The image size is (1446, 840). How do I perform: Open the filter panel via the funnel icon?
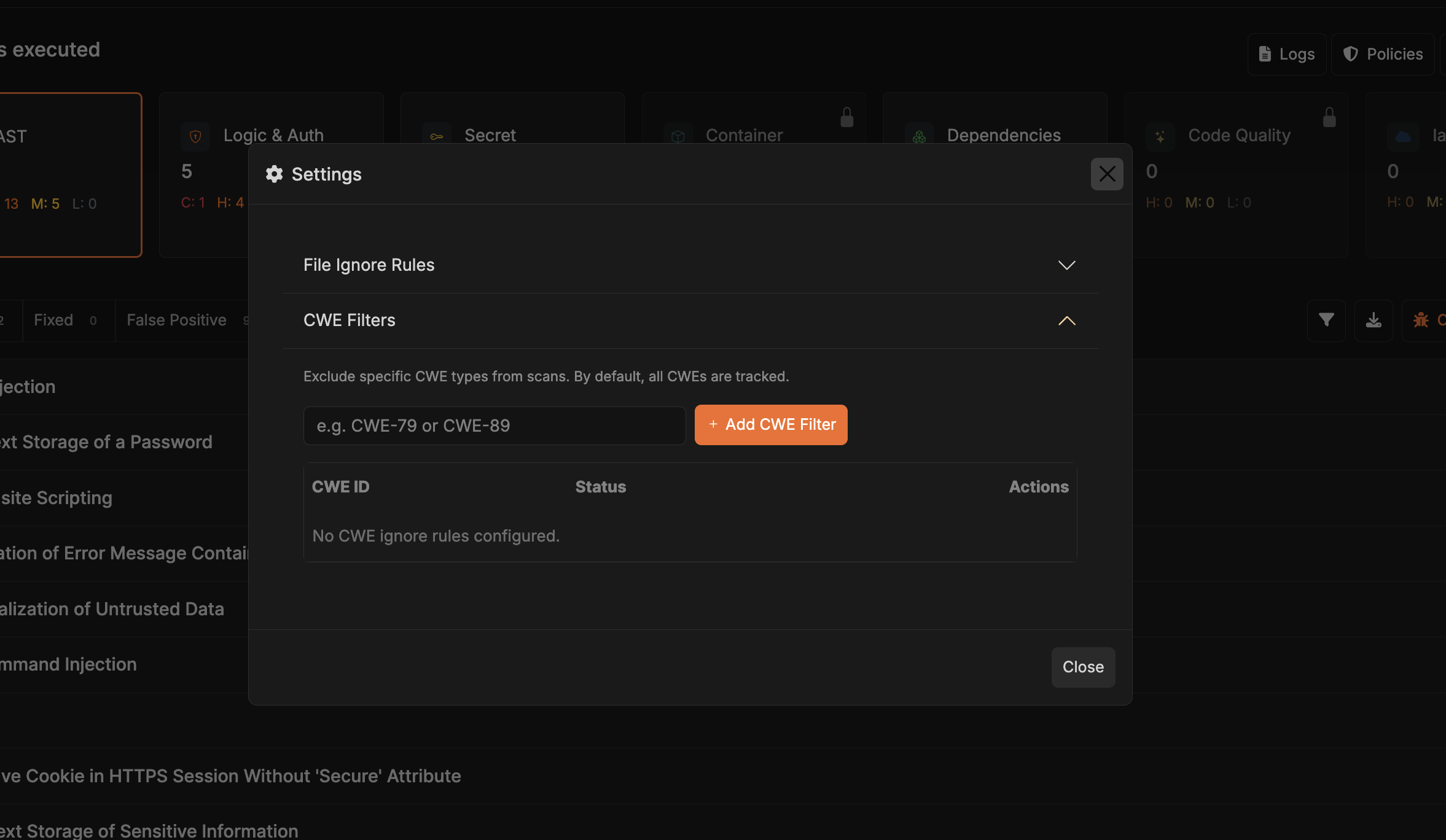point(1326,320)
